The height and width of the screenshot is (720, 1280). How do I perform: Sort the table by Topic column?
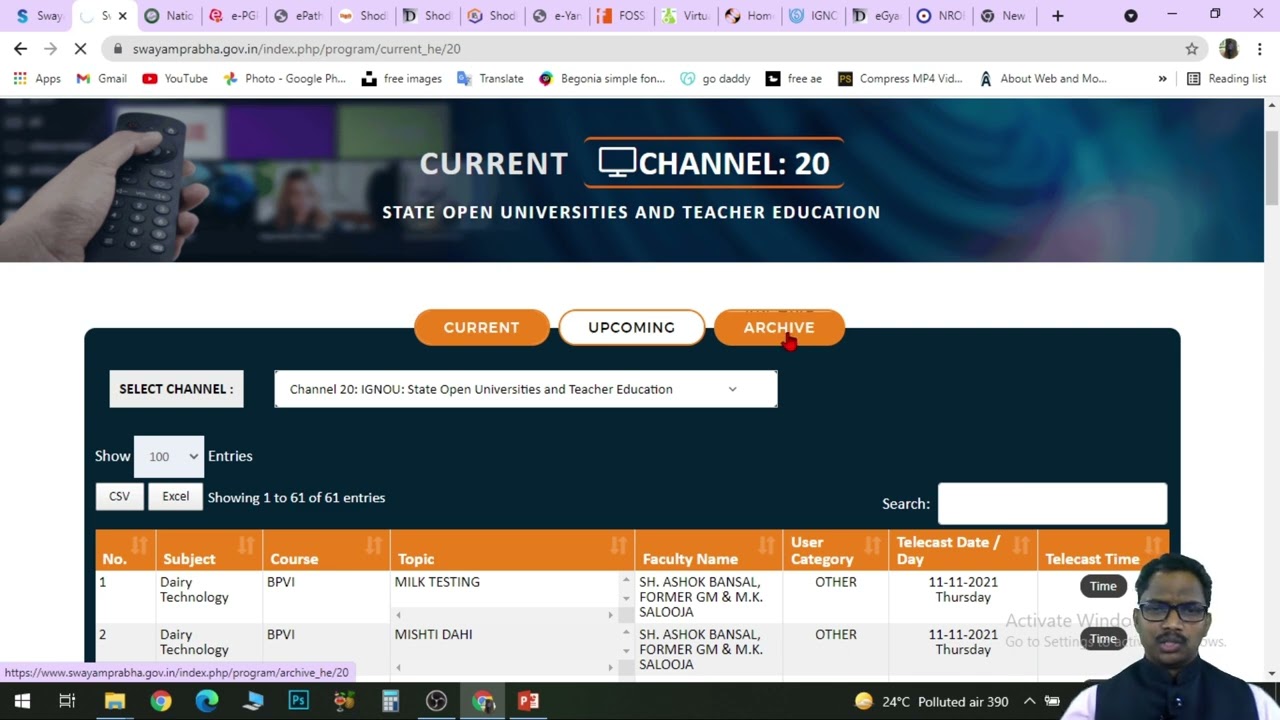[x=512, y=551]
